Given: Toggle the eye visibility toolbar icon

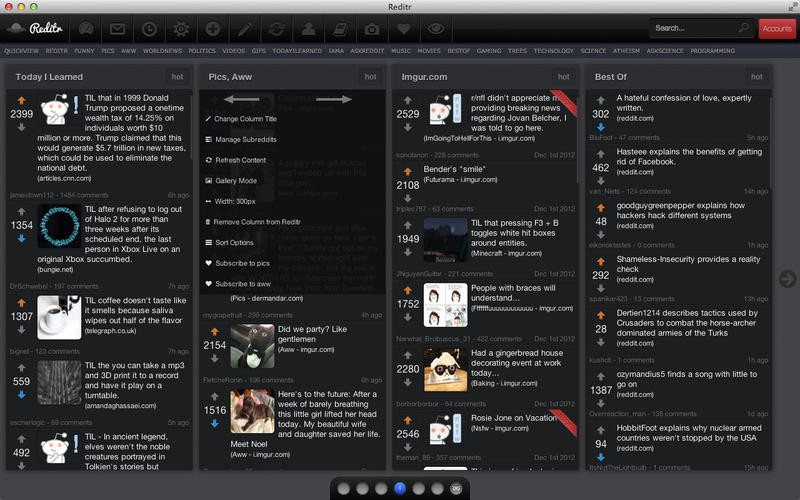Looking at the screenshot, I should click(x=435, y=29).
